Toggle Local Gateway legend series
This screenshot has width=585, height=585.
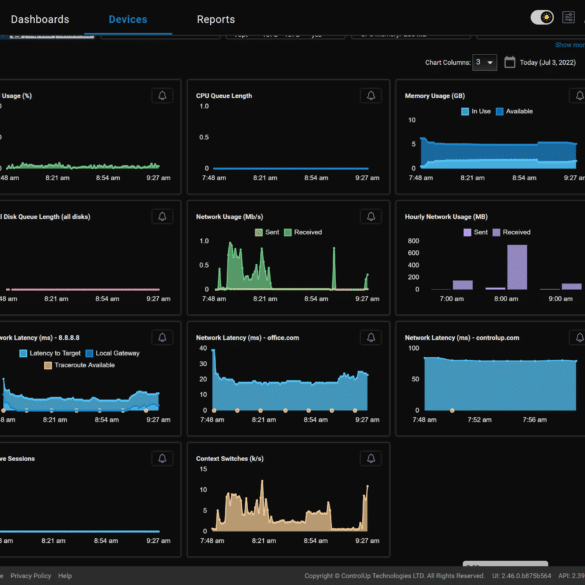coord(112,353)
